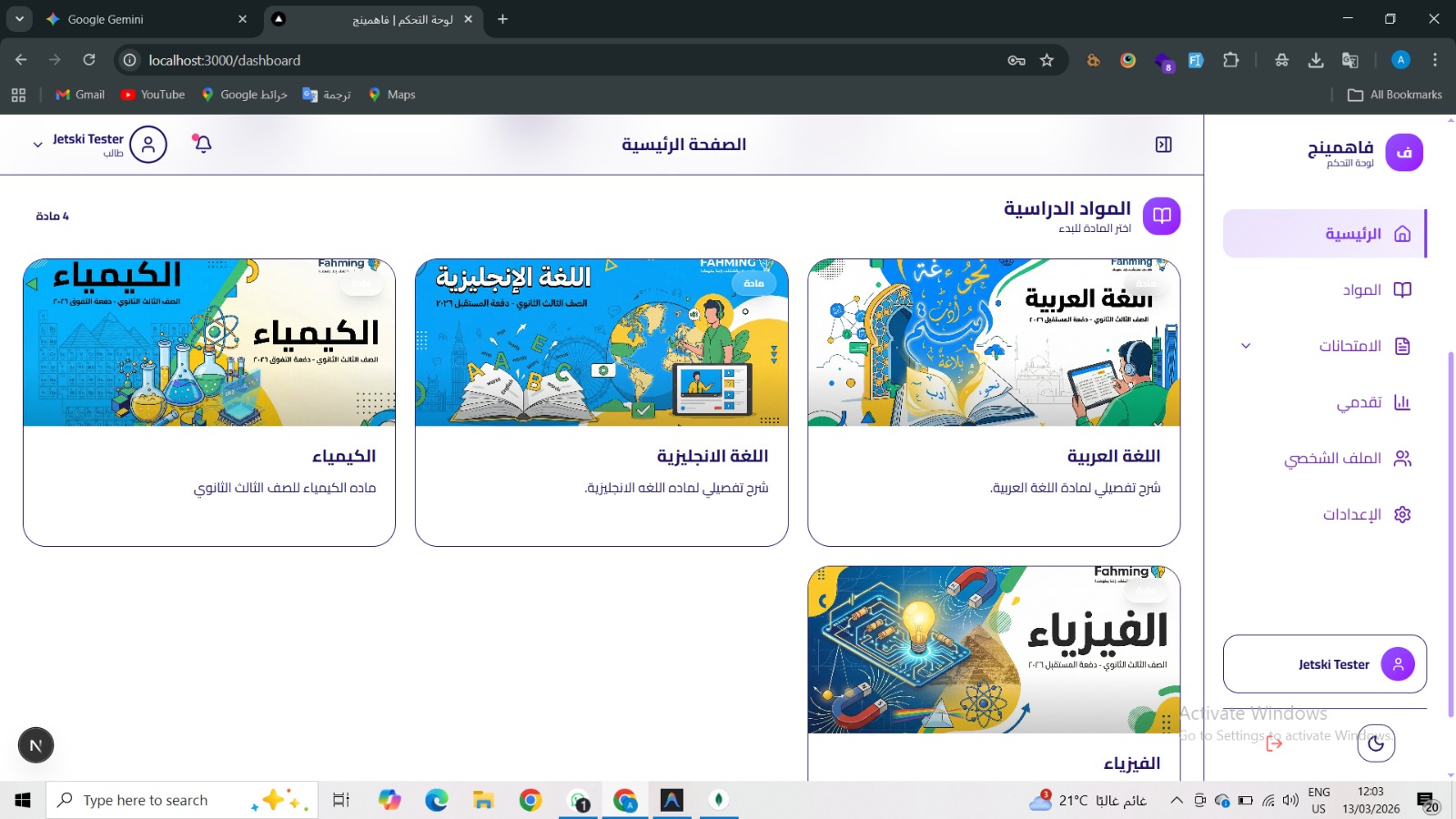Viewport: 1456px width, 819px height.
Task: Open الامتحانات exams item in sidebar
Action: click(x=1324, y=346)
